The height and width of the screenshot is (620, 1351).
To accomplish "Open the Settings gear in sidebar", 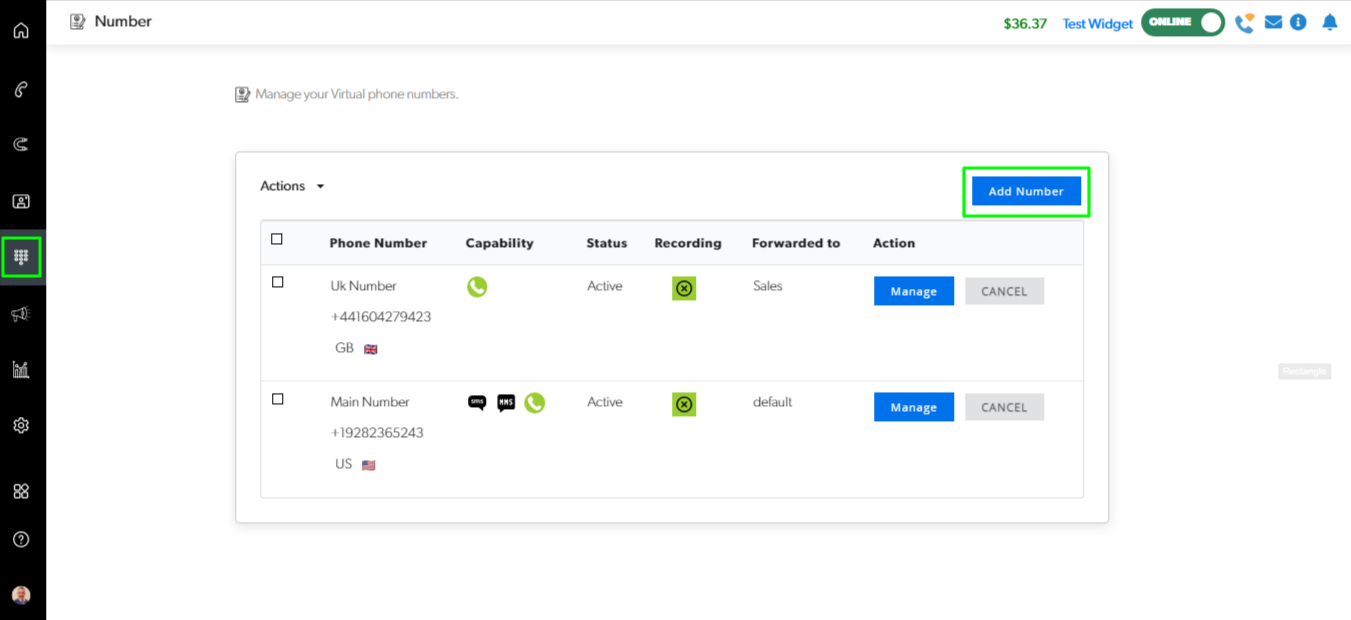I will tap(21, 426).
